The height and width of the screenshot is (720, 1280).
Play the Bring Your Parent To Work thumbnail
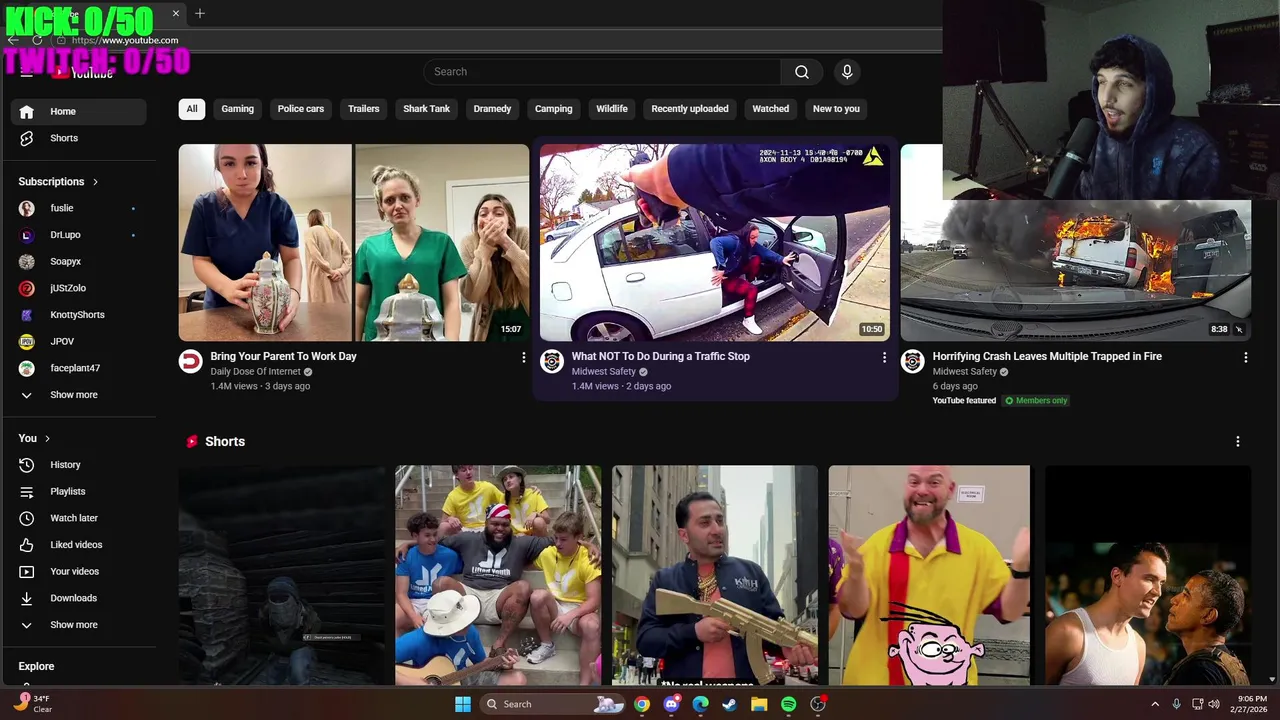coord(354,243)
